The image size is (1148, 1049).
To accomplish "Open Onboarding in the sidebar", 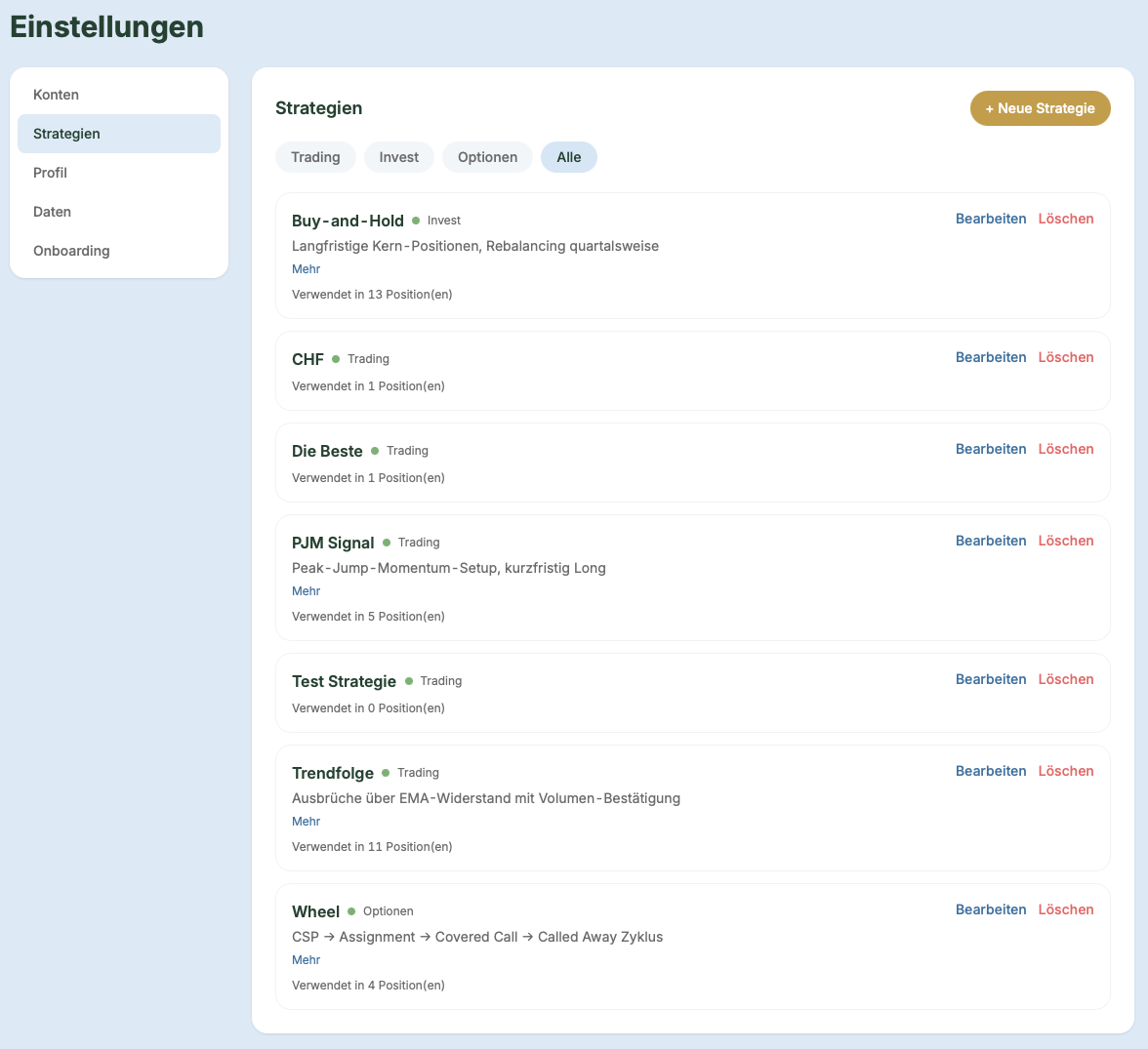I will (119, 251).
